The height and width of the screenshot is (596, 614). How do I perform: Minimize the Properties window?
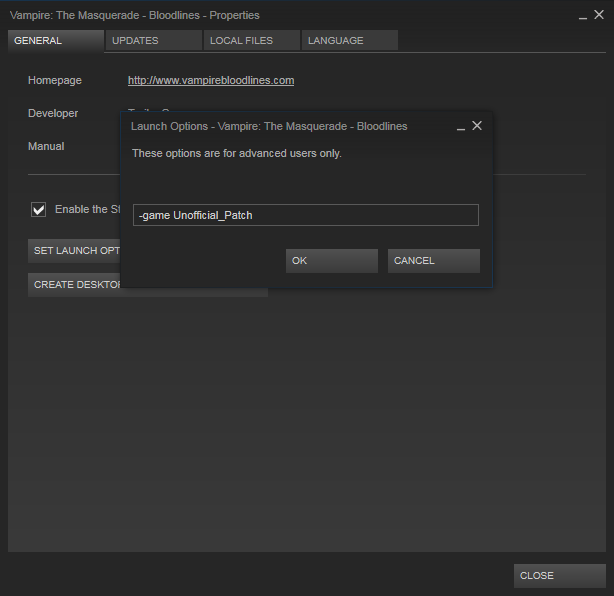(583, 18)
